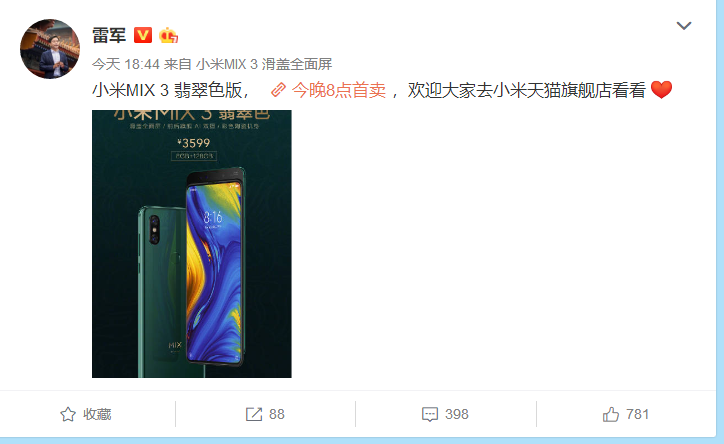Click the 收藏 label
This screenshot has height=444, width=724.
tap(97, 414)
